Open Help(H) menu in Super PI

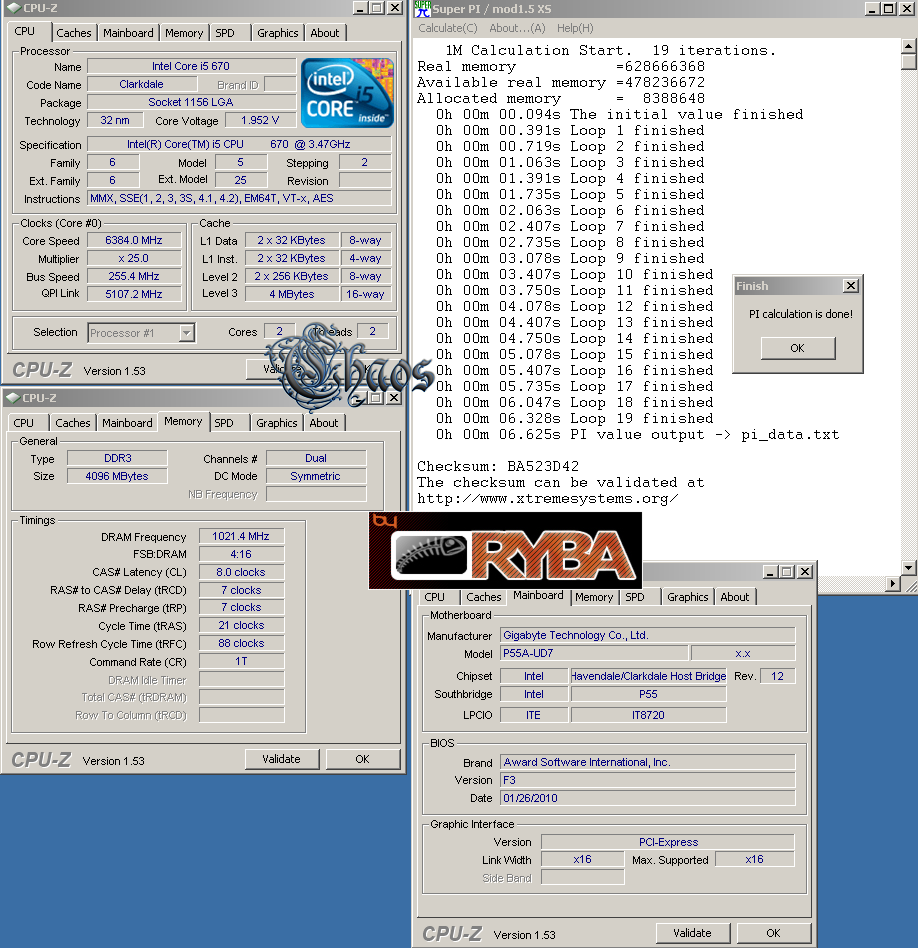(x=575, y=28)
